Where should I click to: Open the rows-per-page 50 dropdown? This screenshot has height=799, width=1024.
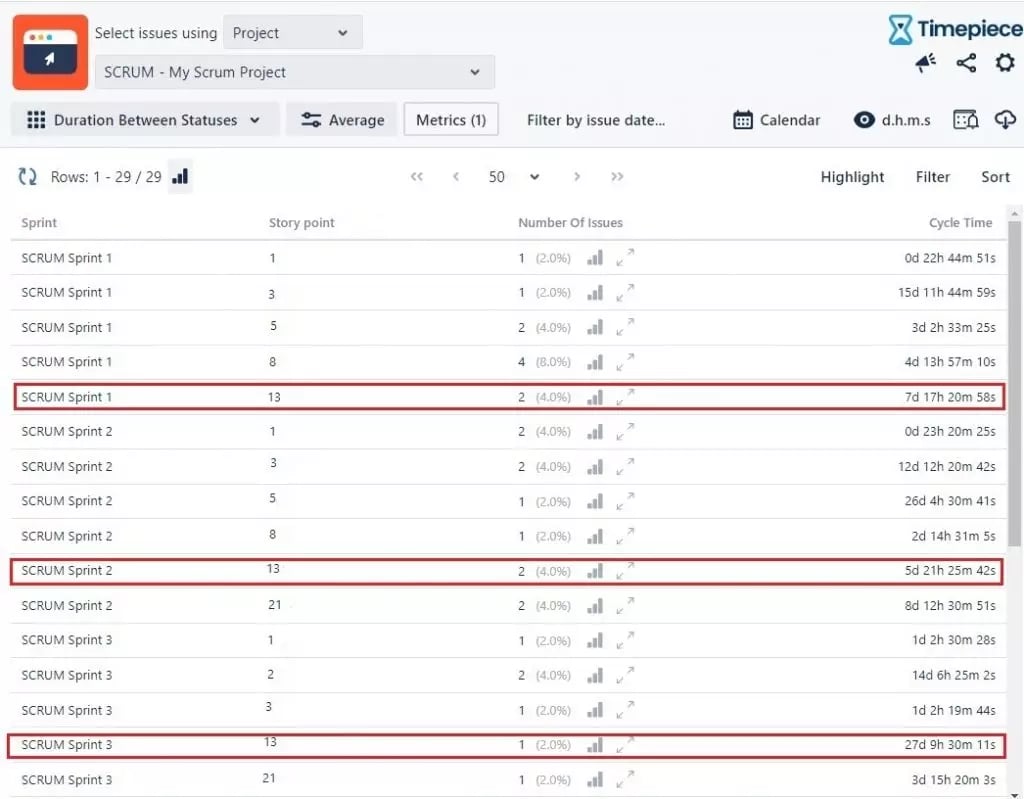pos(514,177)
